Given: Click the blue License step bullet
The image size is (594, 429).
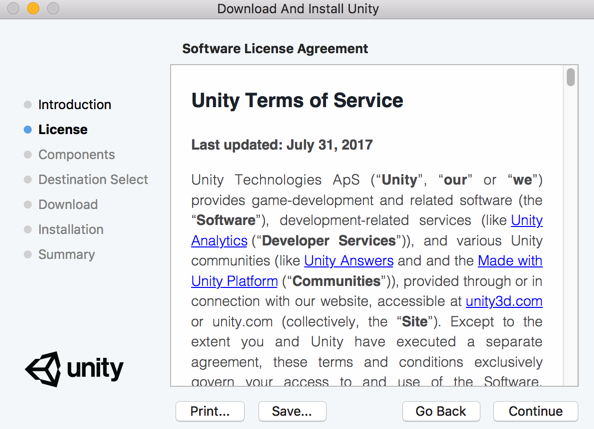Looking at the screenshot, I should [x=28, y=130].
